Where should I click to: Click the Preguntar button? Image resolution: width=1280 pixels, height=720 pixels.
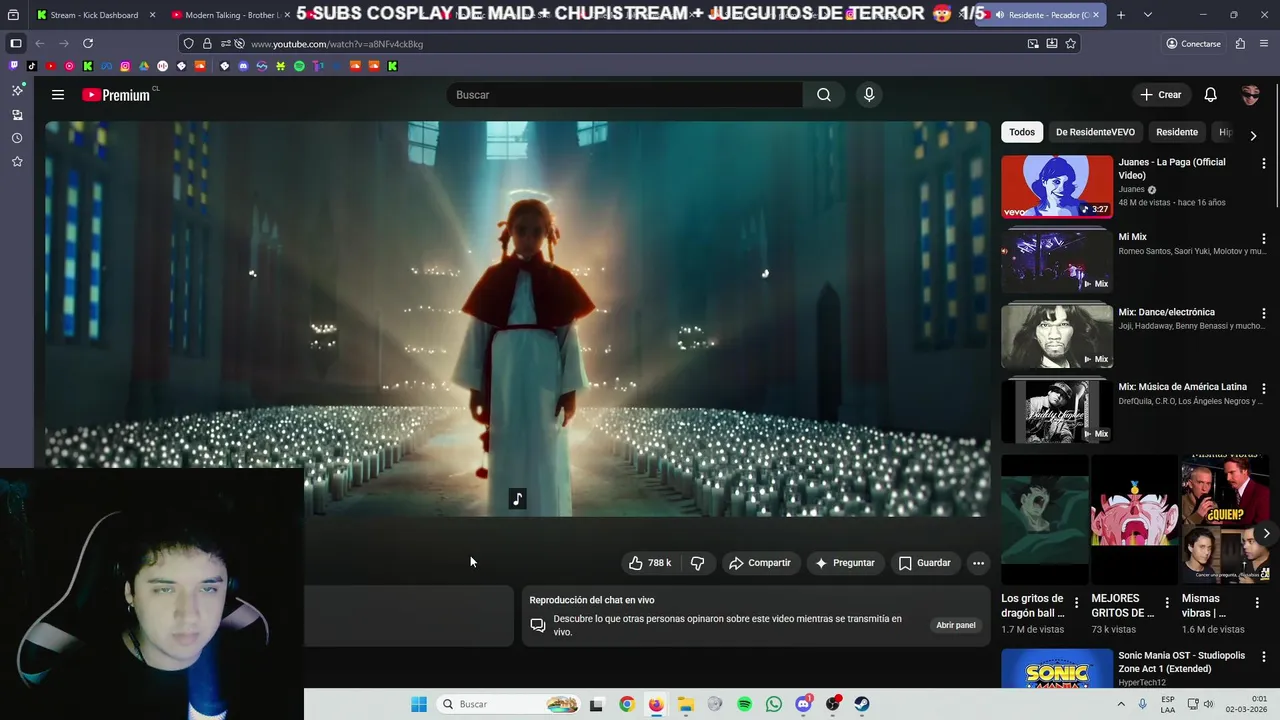pos(845,563)
